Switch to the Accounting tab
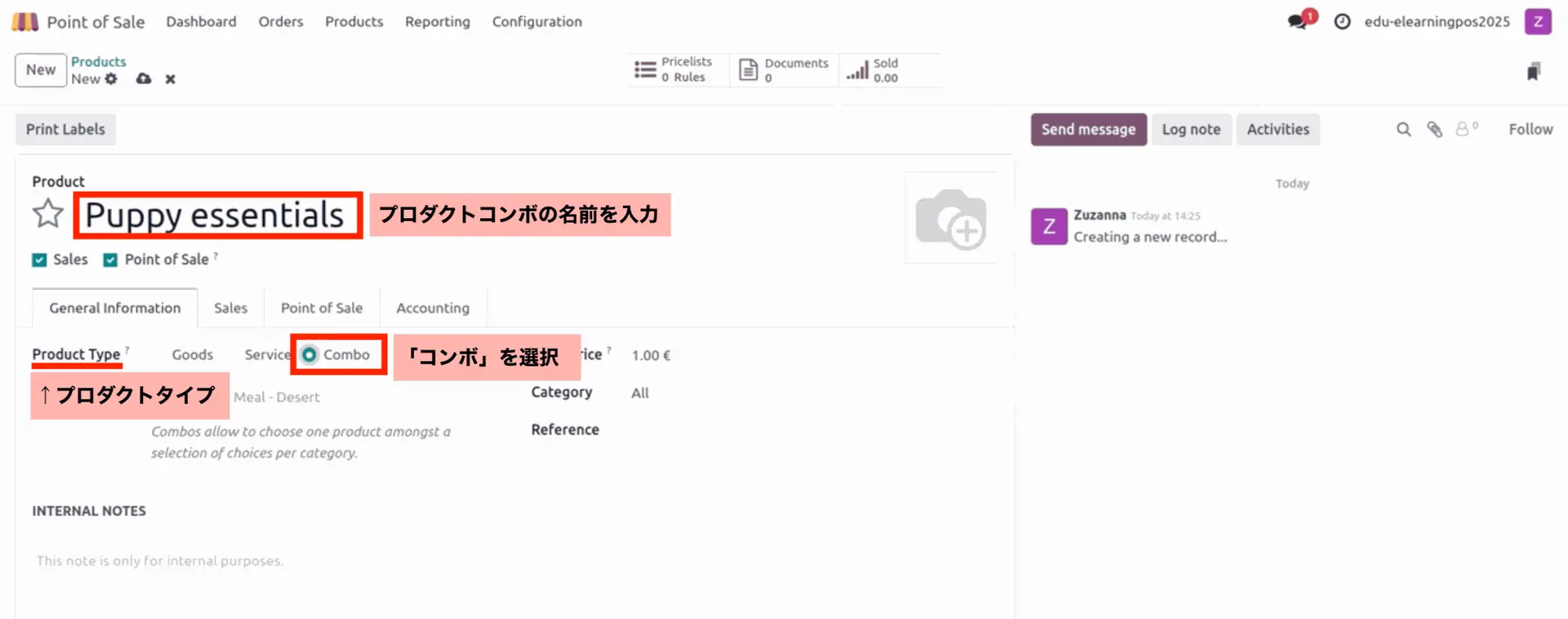The width and height of the screenshot is (1568, 619). tap(433, 308)
